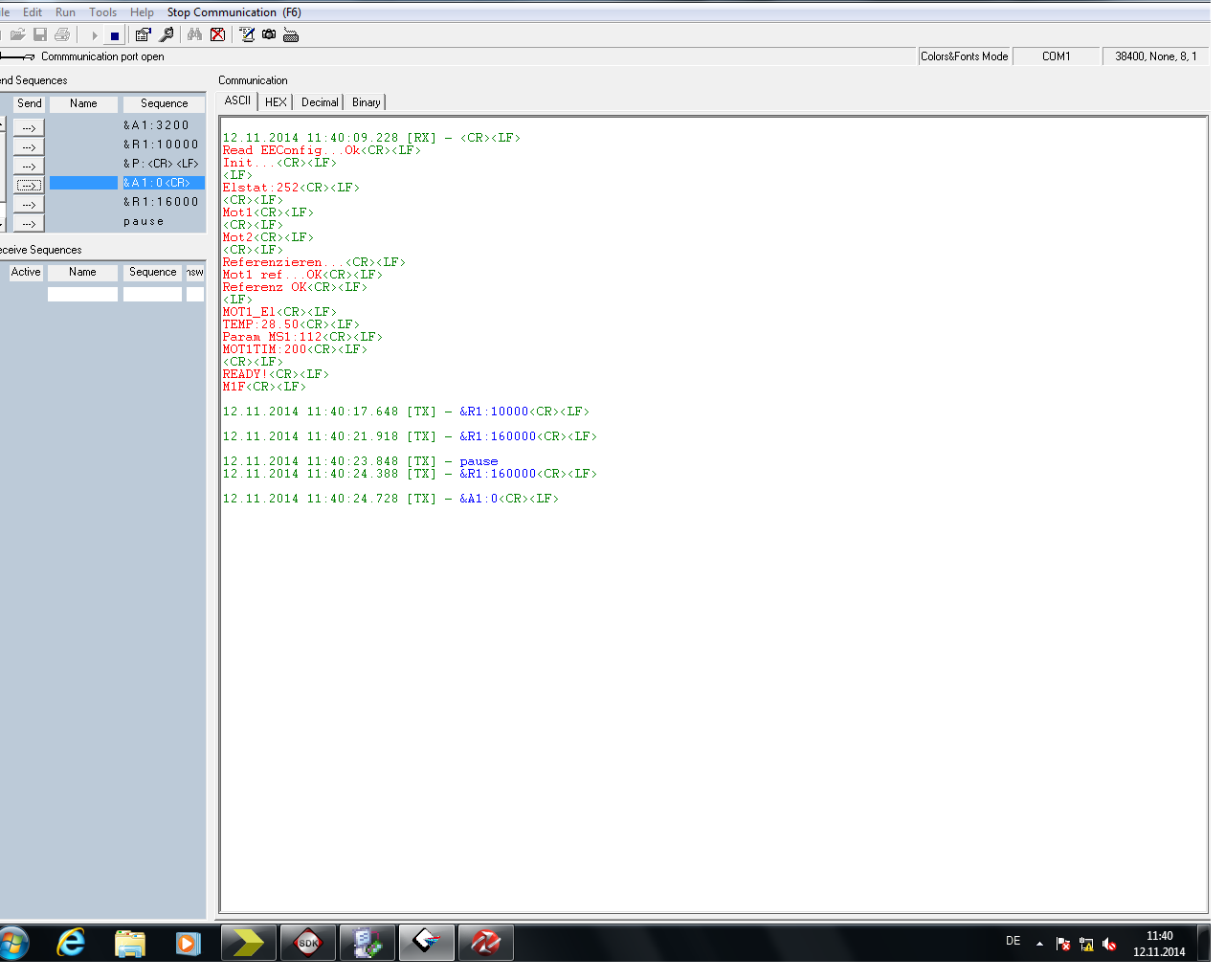The image size is (1225, 980).
Task: Click the 38400, None, 8, 1 settings field
Action: (x=1155, y=56)
